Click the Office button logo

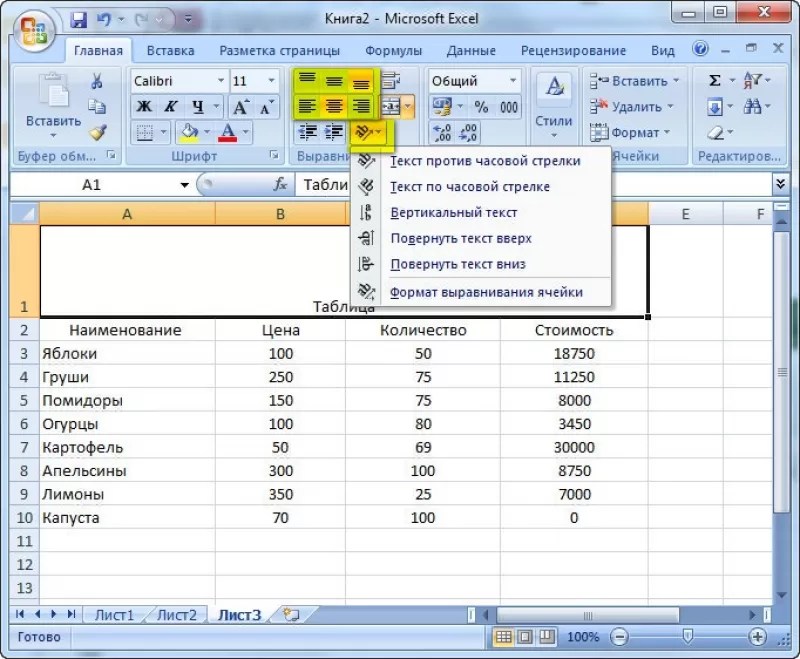pyautogui.click(x=34, y=30)
